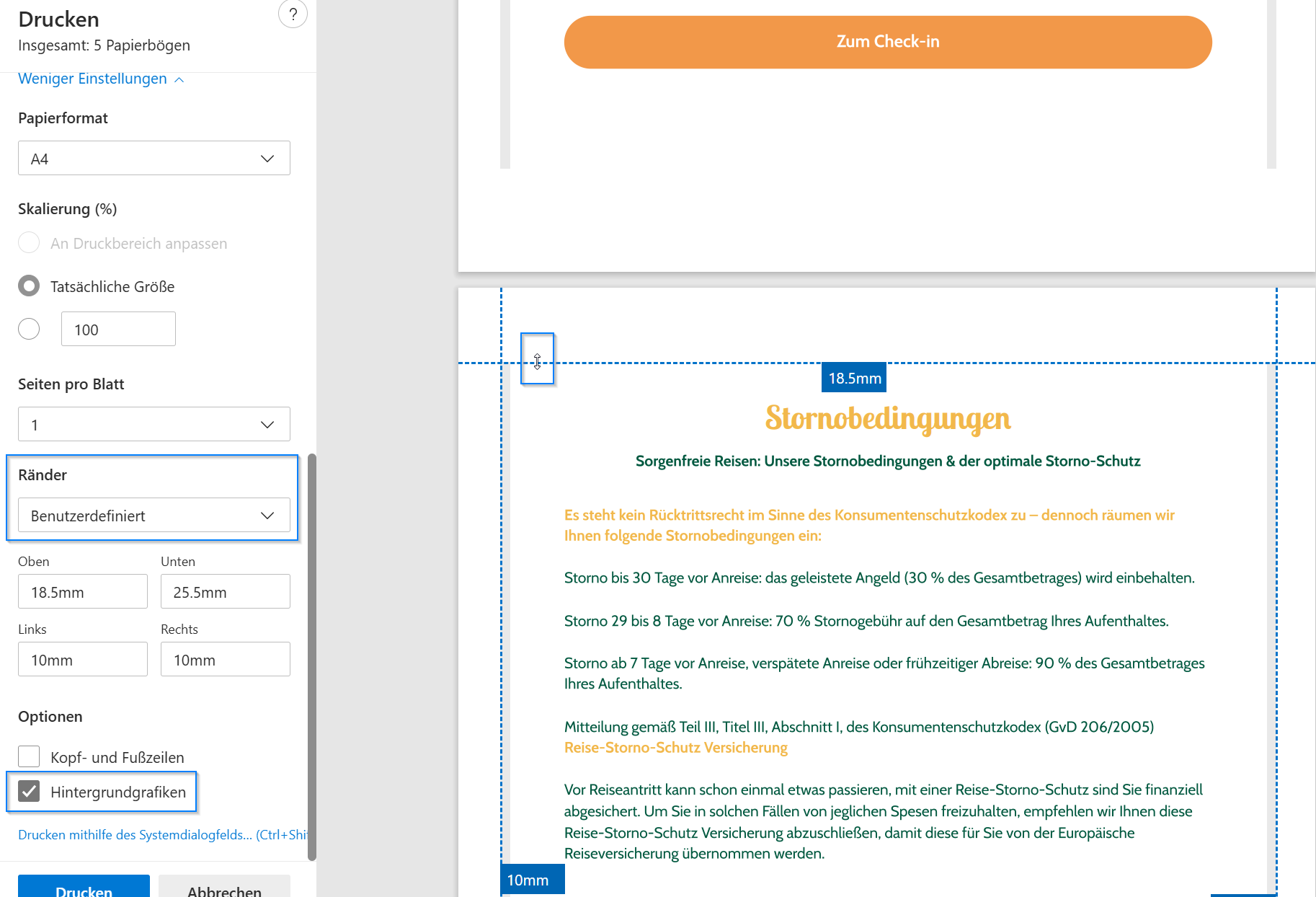
Task: Click the Rechts margin input field
Action: 225,660
